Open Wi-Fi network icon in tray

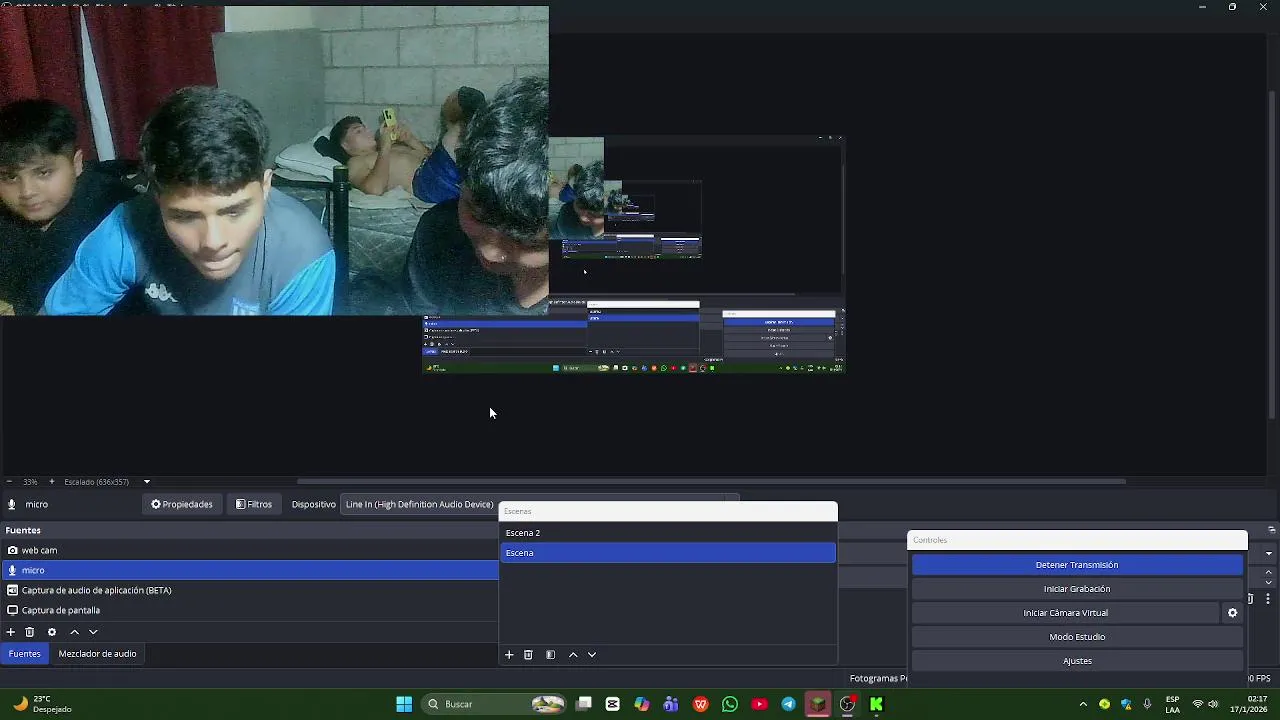coord(1197,704)
